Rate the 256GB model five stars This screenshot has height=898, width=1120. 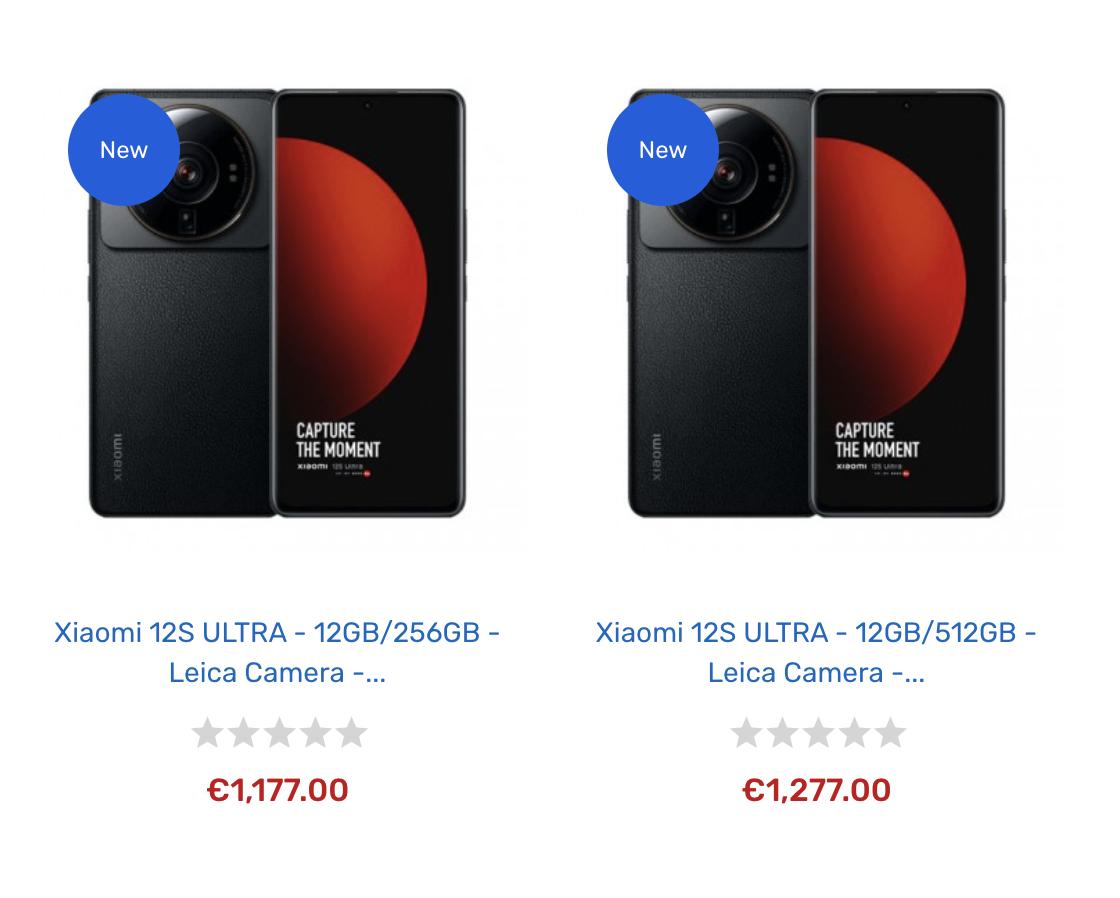coord(351,733)
